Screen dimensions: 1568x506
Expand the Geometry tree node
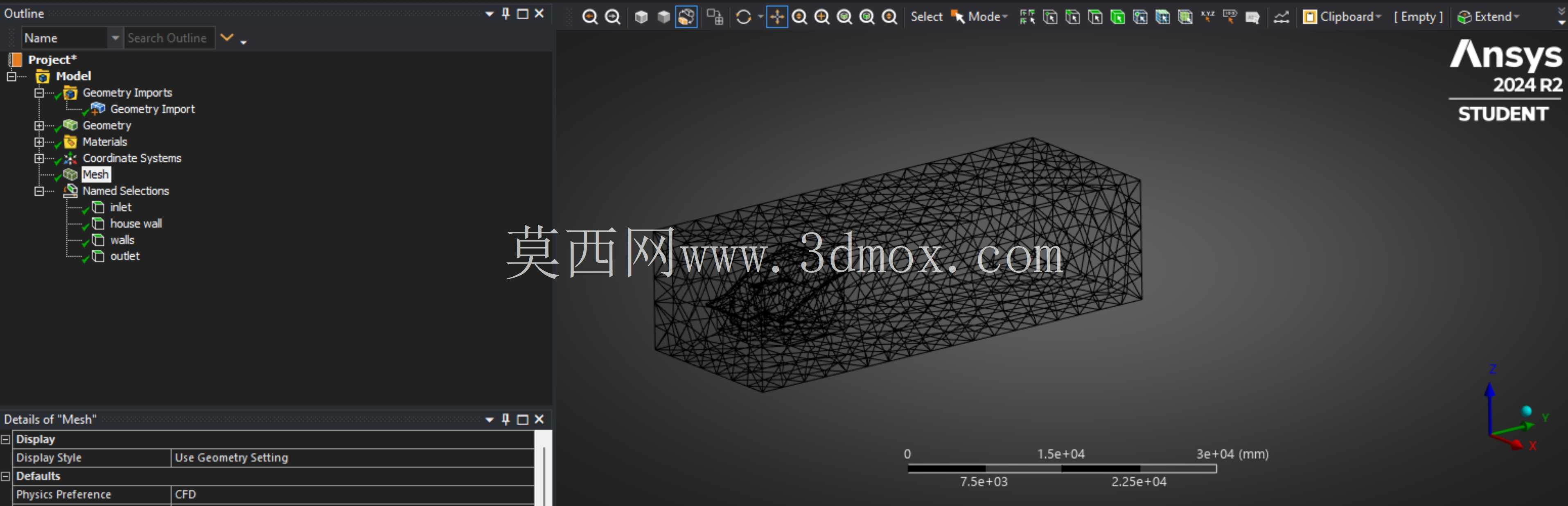pos(39,126)
